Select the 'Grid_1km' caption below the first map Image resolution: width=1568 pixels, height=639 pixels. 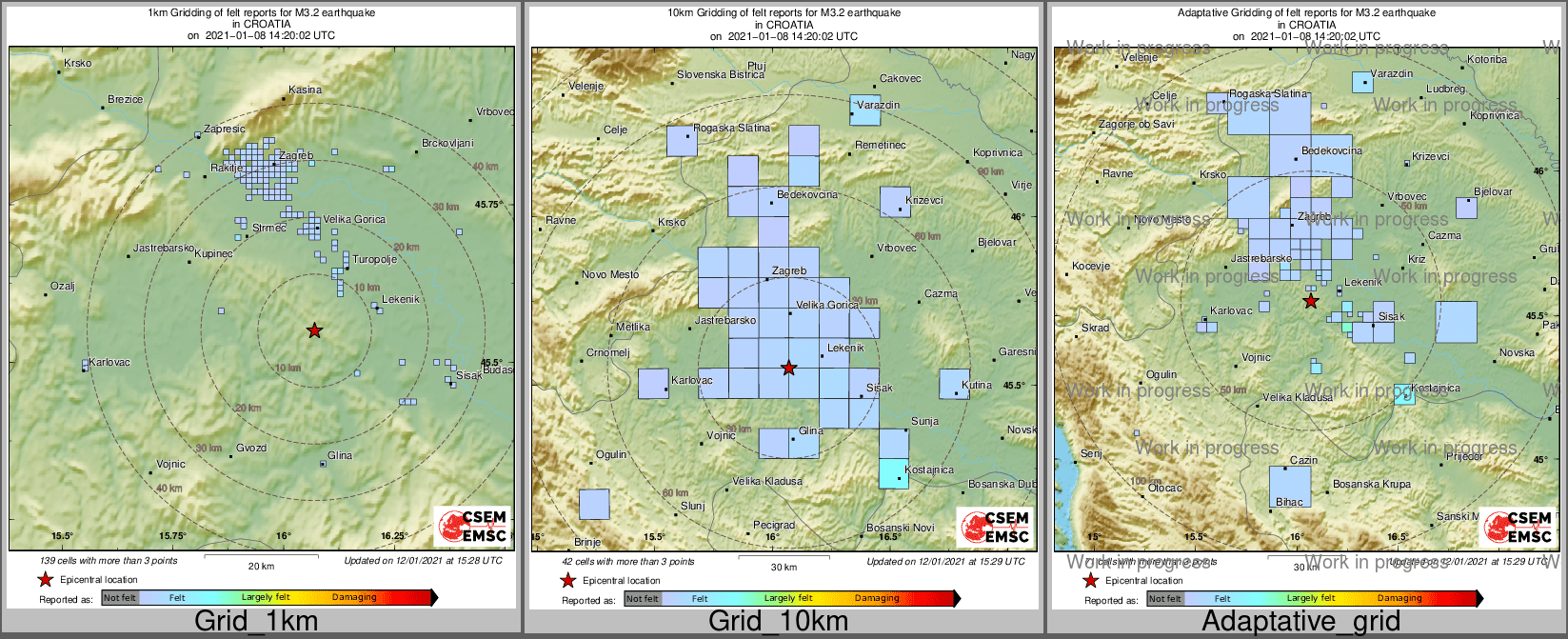click(x=256, y=622)
